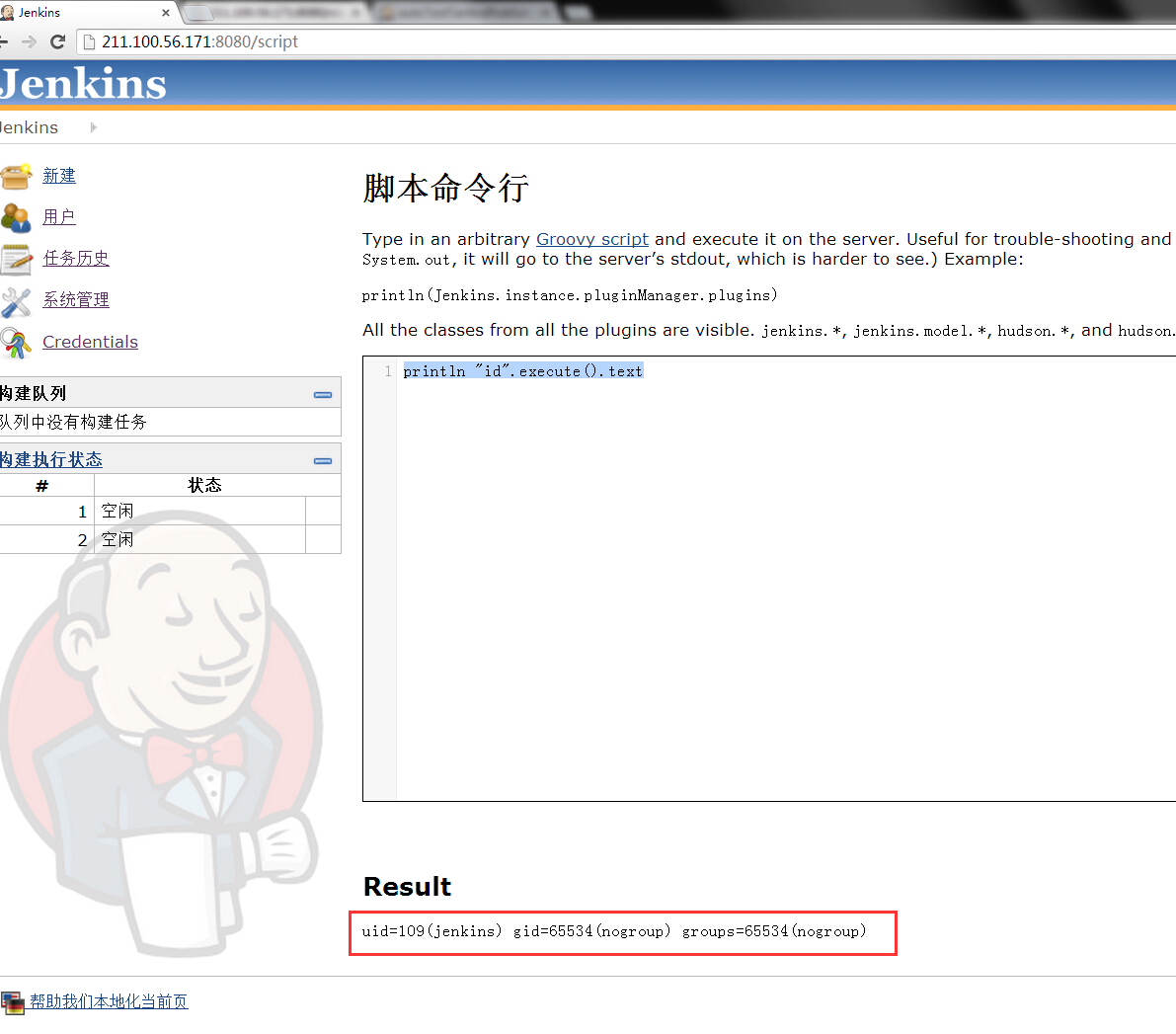Viewport: 1176px width, 1034px height.
Task: Click the 构建队列 panel title
Action: (33, 393)
